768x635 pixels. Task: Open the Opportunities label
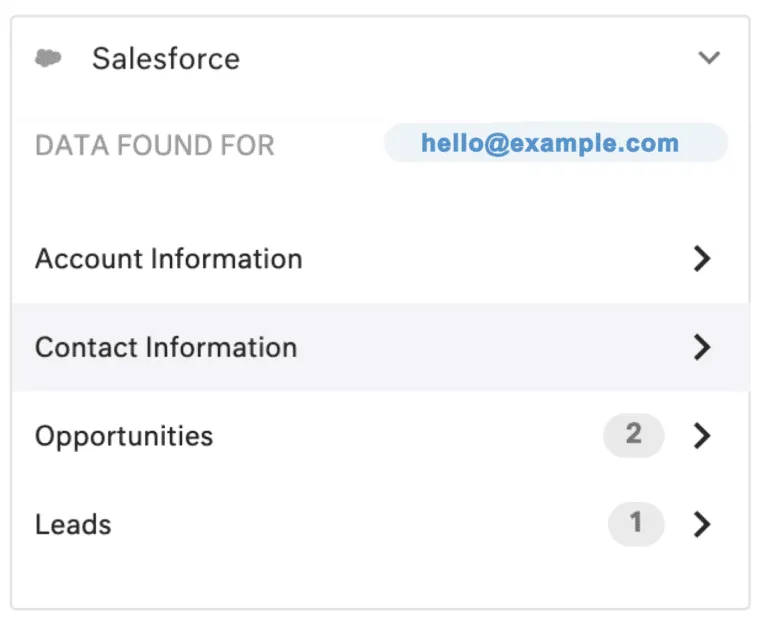point(124,436)
